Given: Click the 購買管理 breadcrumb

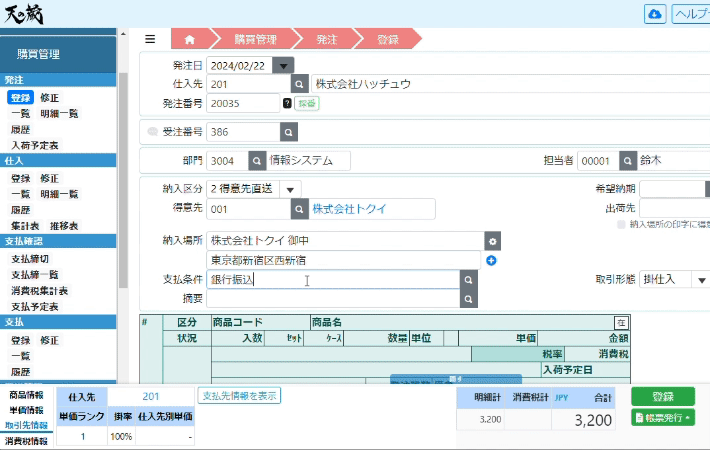Looking at the screenshot, I should pyautogui.click(x=255, y=39).
